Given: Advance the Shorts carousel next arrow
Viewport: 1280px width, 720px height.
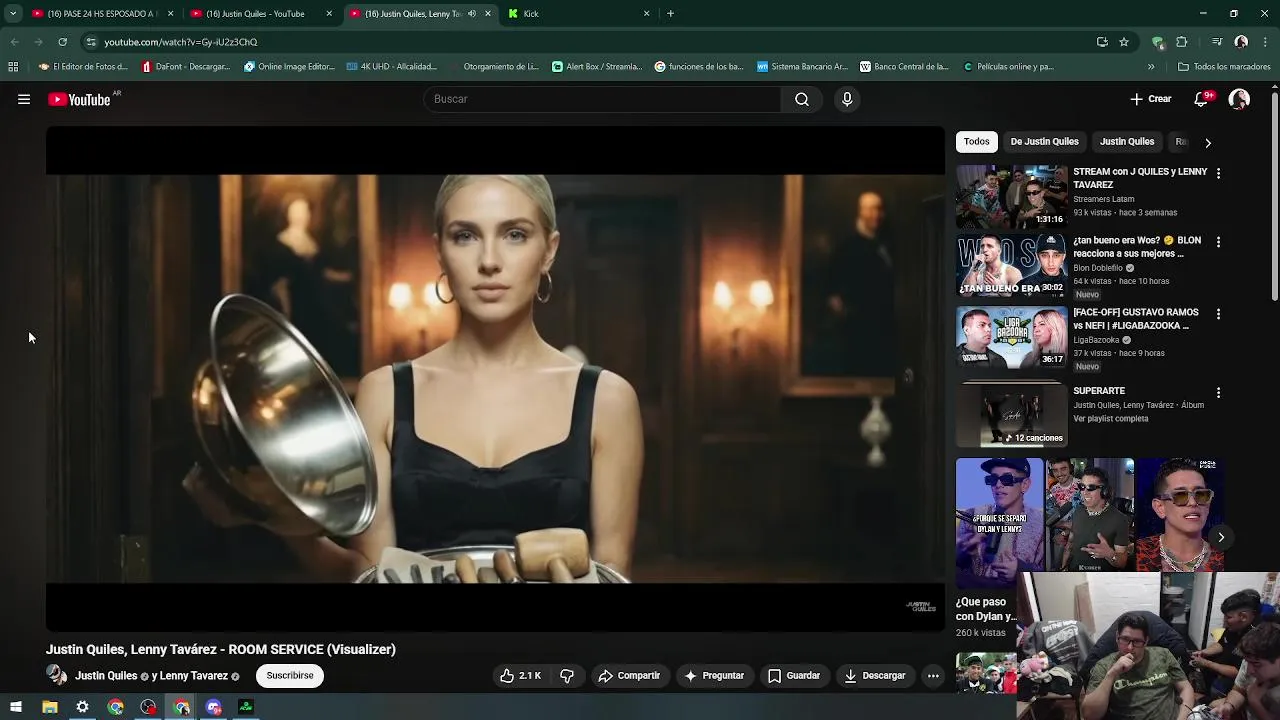Looking at the screenshot, I should coord(1221,537).
